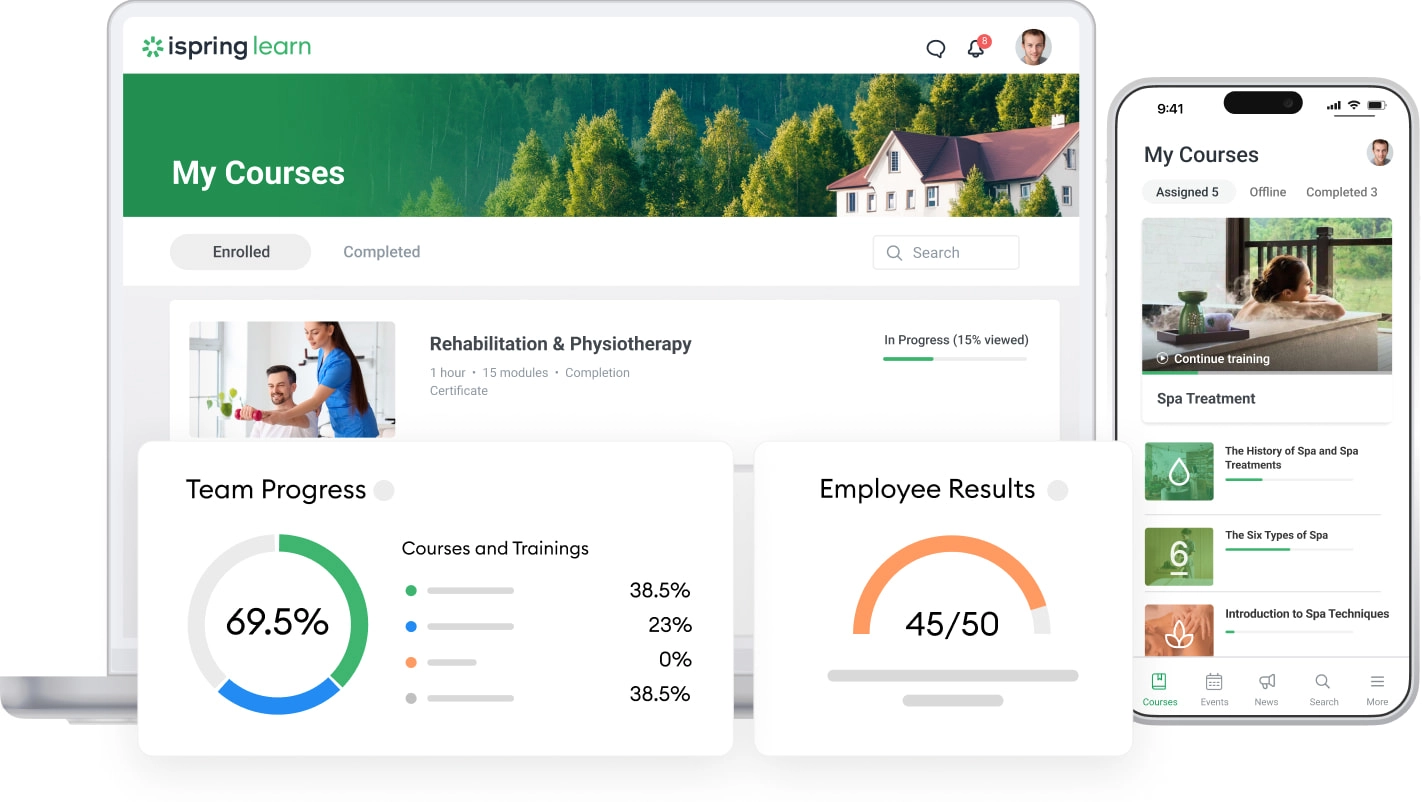Screen dimensions: 1422x802
Task: Click the Search input field
Action: [x=946, y=253]
